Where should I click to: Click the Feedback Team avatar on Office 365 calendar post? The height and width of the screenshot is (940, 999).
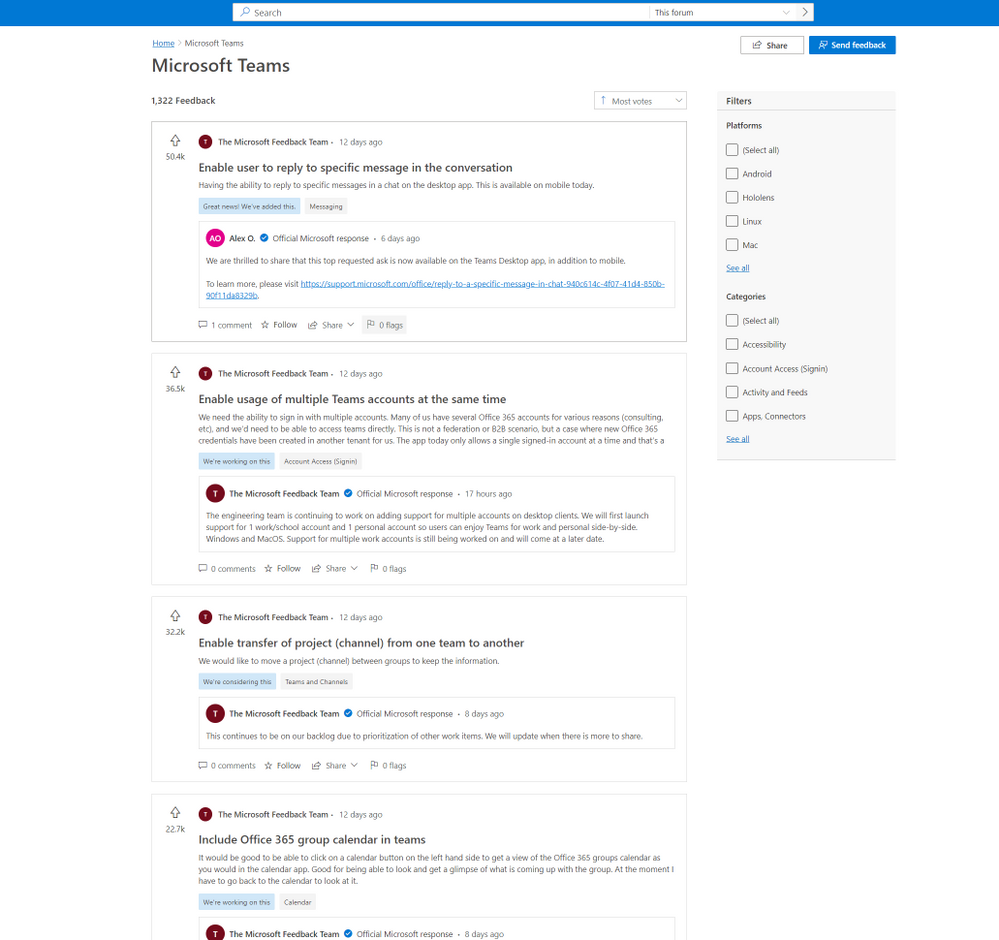coord(205,814)
